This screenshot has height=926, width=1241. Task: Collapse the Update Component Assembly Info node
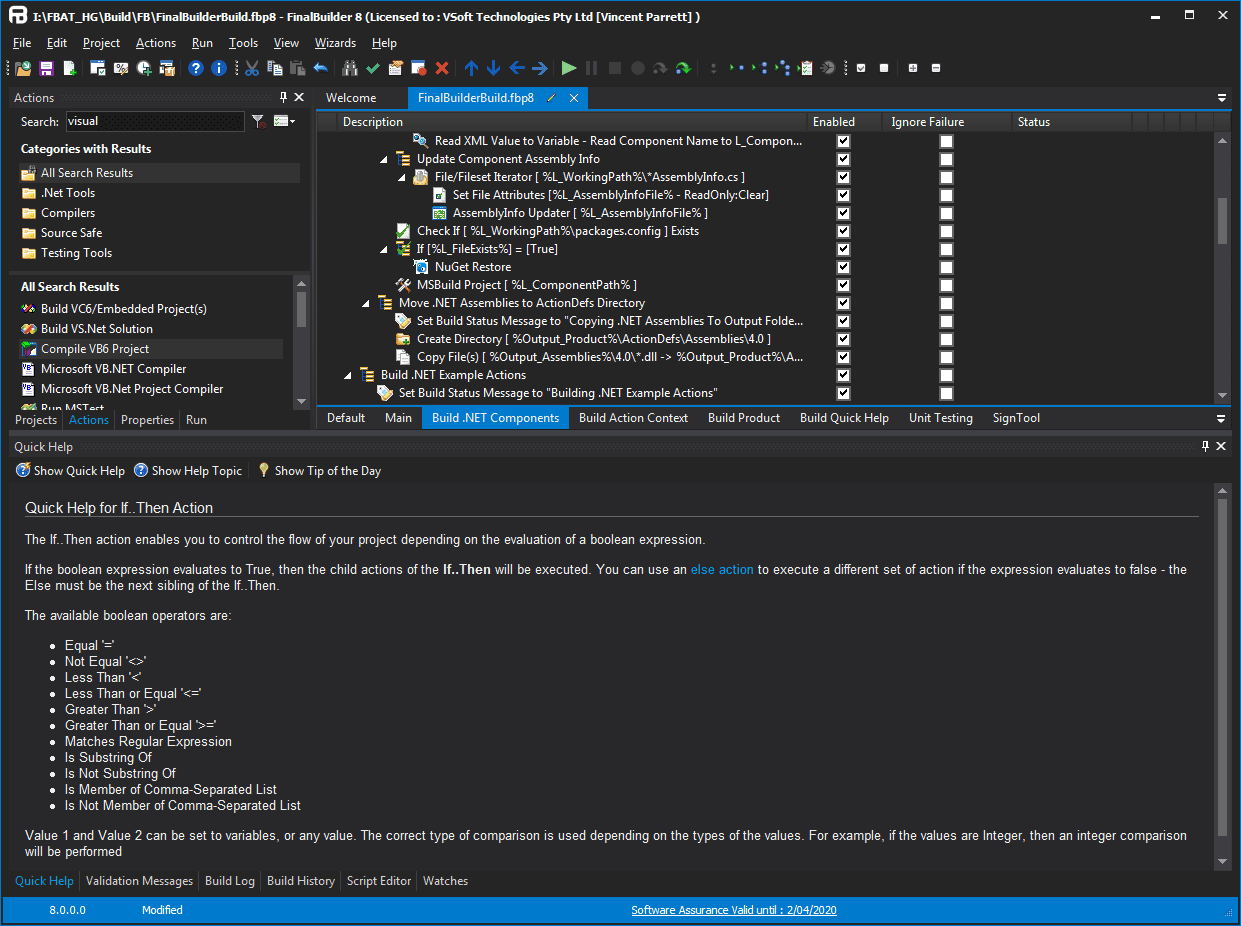click(385, 159)
